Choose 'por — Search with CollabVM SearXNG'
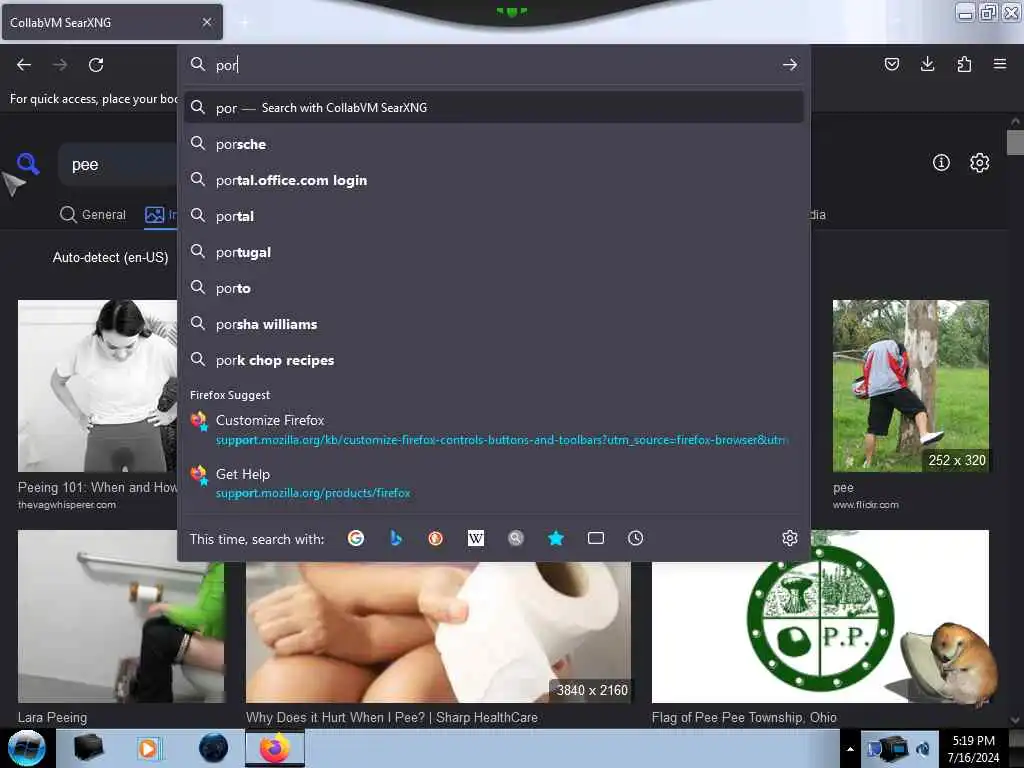This screenshot has height=768, width=1024. 494,108
